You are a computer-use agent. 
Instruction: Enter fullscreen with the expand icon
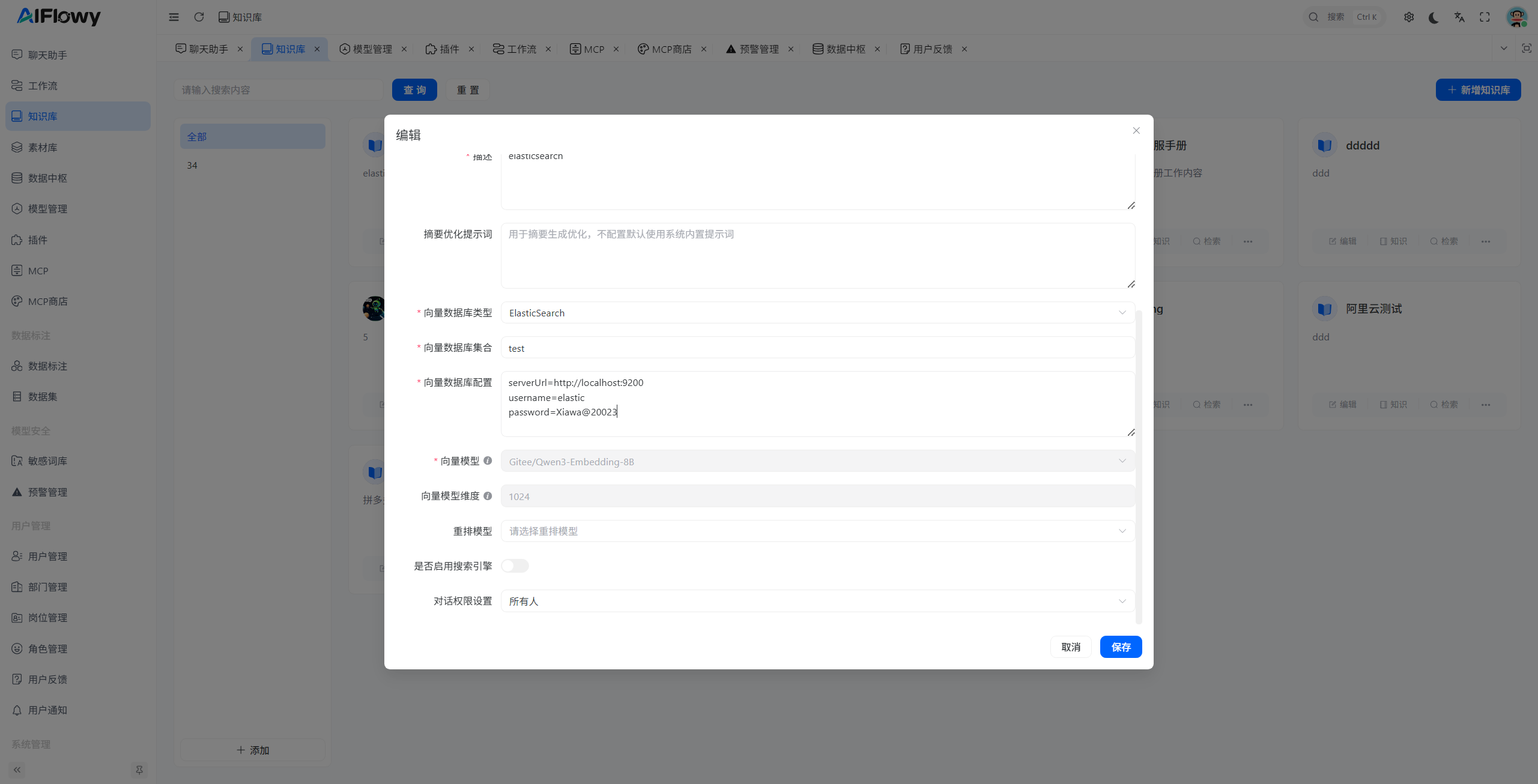1485,17
